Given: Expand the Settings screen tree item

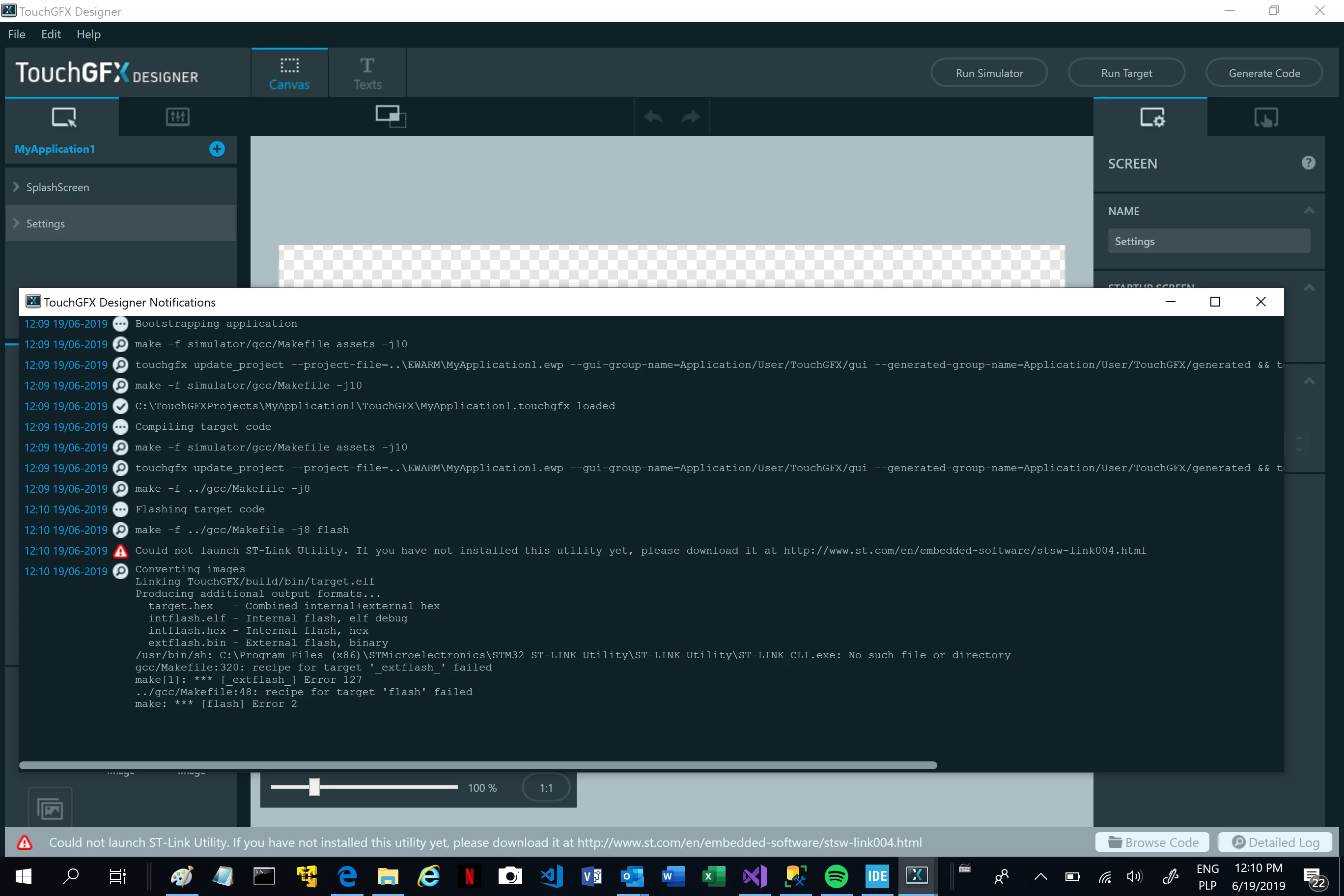Looking at the screenshot, I should click(16, 223).
